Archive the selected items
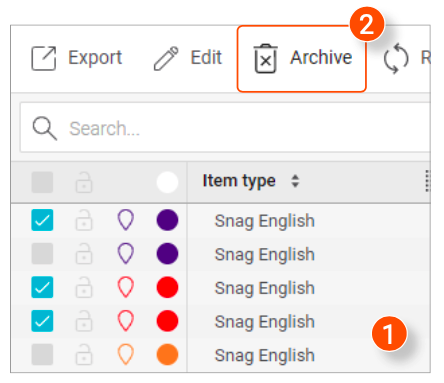The image size is (444, 383). point(302,59)
